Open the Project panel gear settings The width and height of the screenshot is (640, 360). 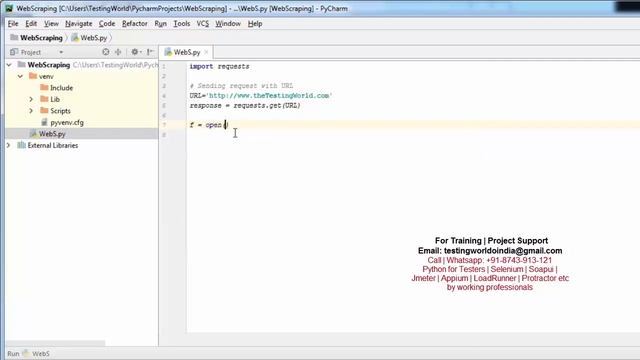[135, 52]
